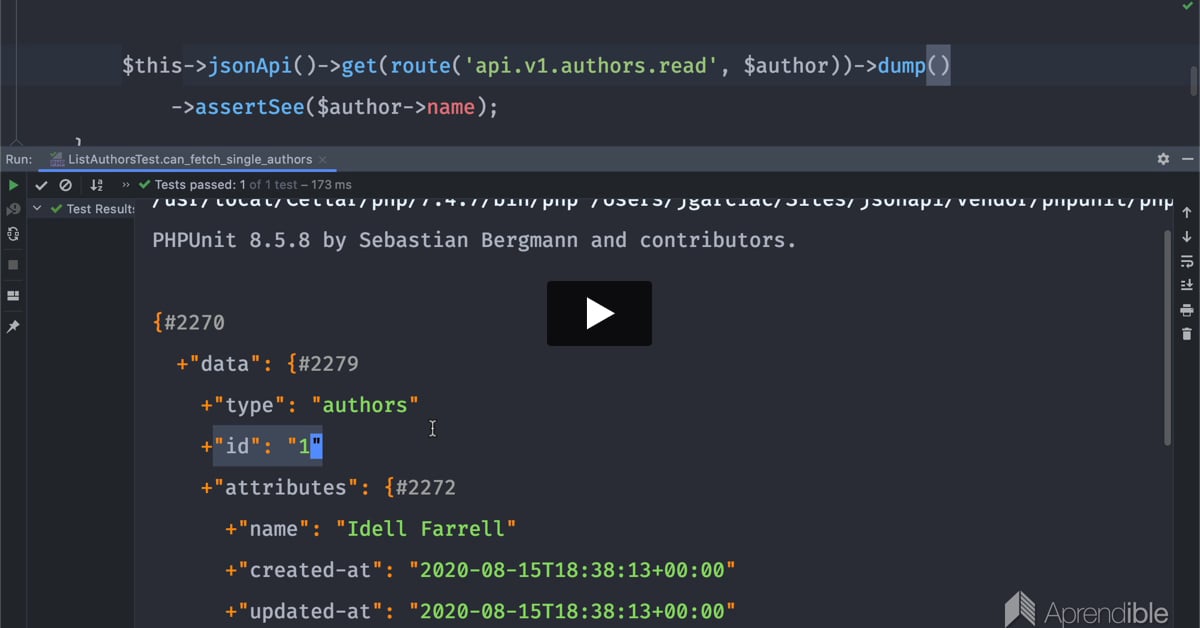Image resolution: width=1200 pixels, height=628 pixels.
Task: Toggle soft-wrap in console output
Action: (x=1187, y=261)
